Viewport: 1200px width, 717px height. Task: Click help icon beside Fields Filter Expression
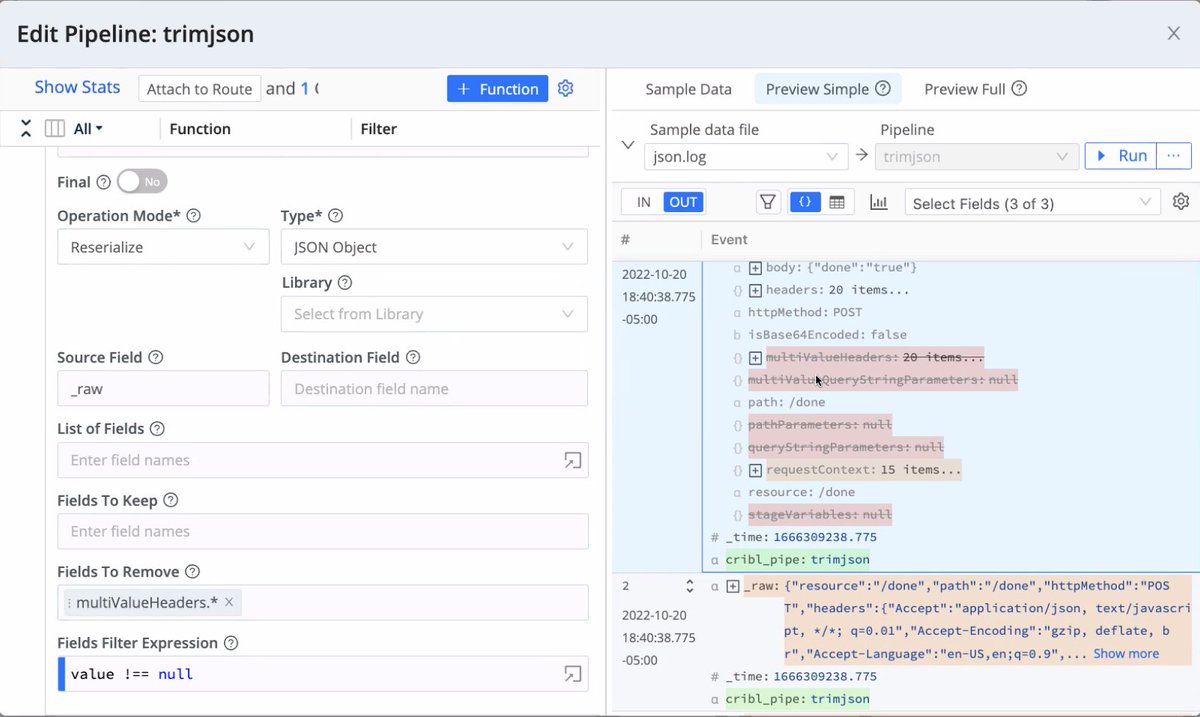pyautogui.click(x=231, y=643)
